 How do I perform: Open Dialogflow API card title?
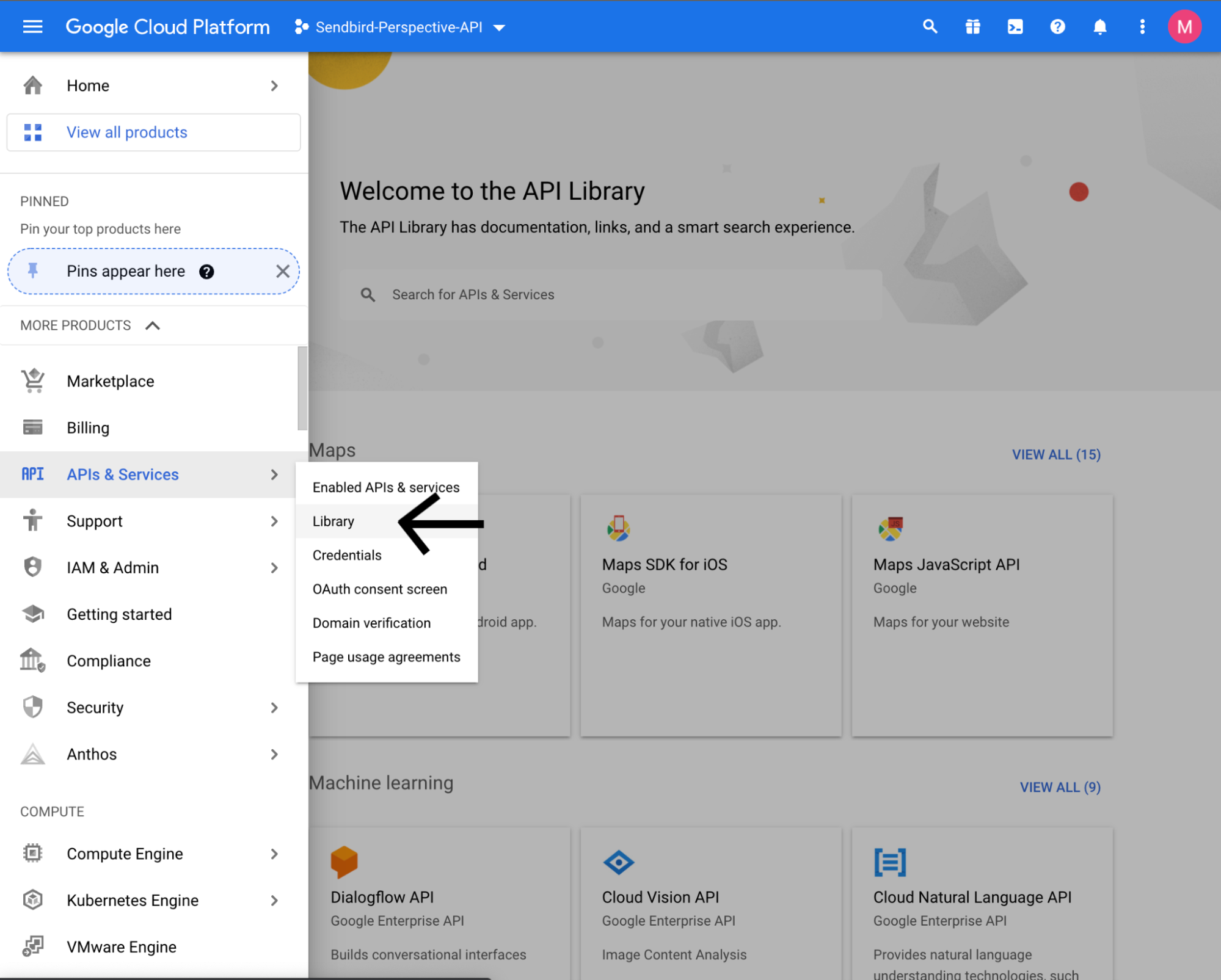click(382, 897)
